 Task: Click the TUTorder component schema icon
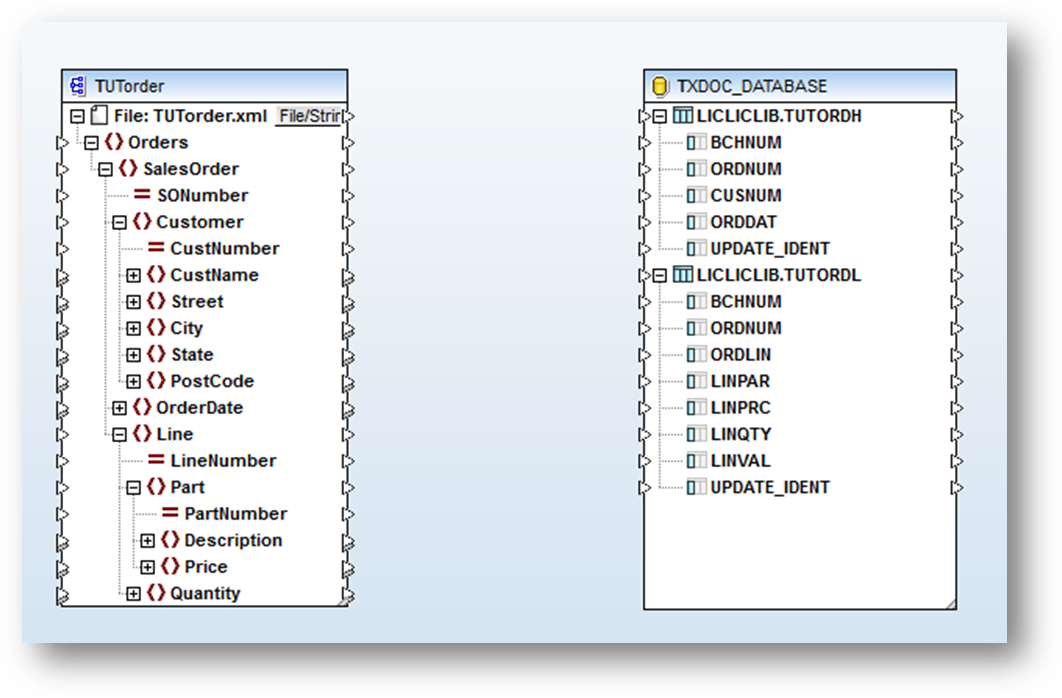point(77,86)
